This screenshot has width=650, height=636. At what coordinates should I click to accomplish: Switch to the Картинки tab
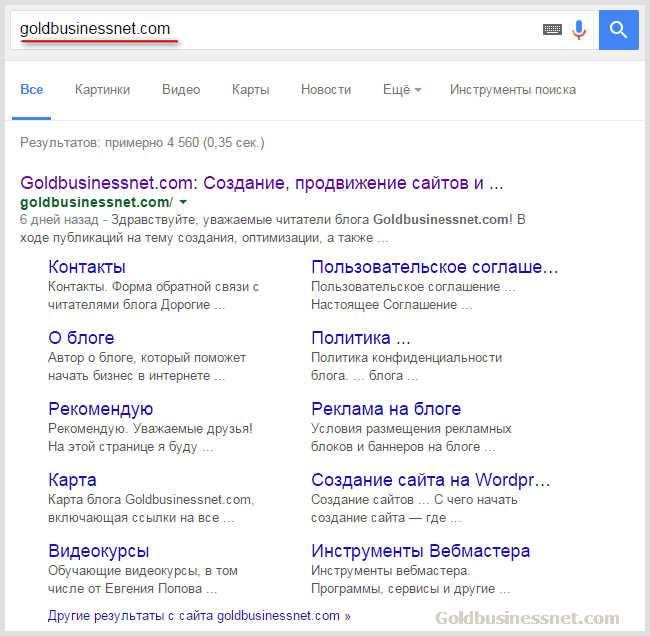tap(102, 90)
